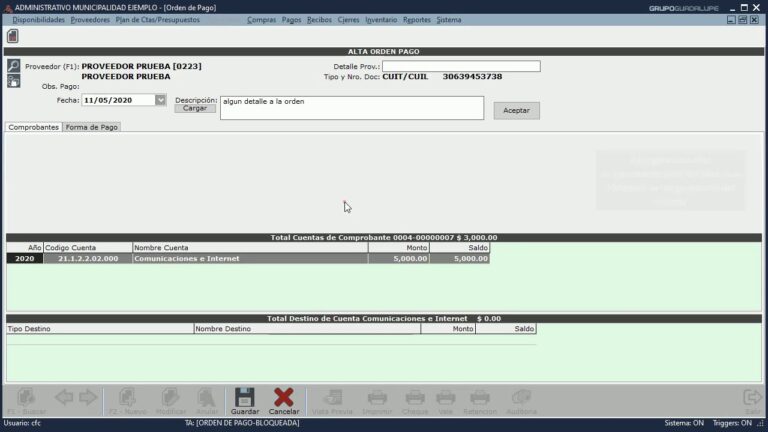Open the Fecha date dropdown arrow
768x432 pixels.
point(161,100)
